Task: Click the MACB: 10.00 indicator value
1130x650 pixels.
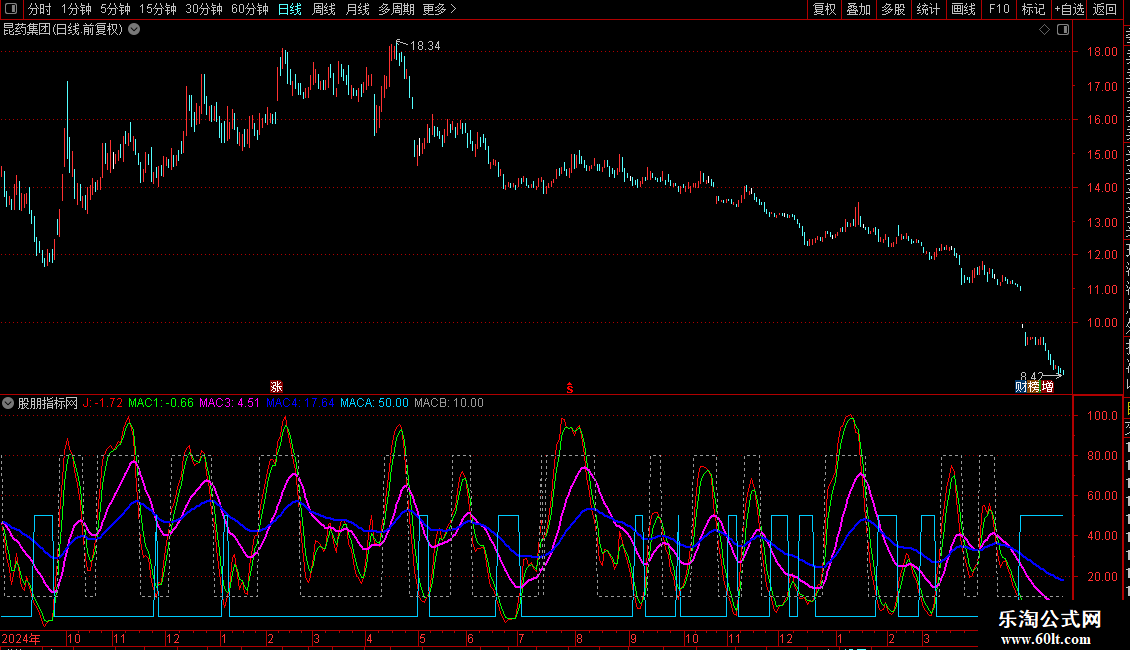Action: pyautogui.click(x=449, y=403)
